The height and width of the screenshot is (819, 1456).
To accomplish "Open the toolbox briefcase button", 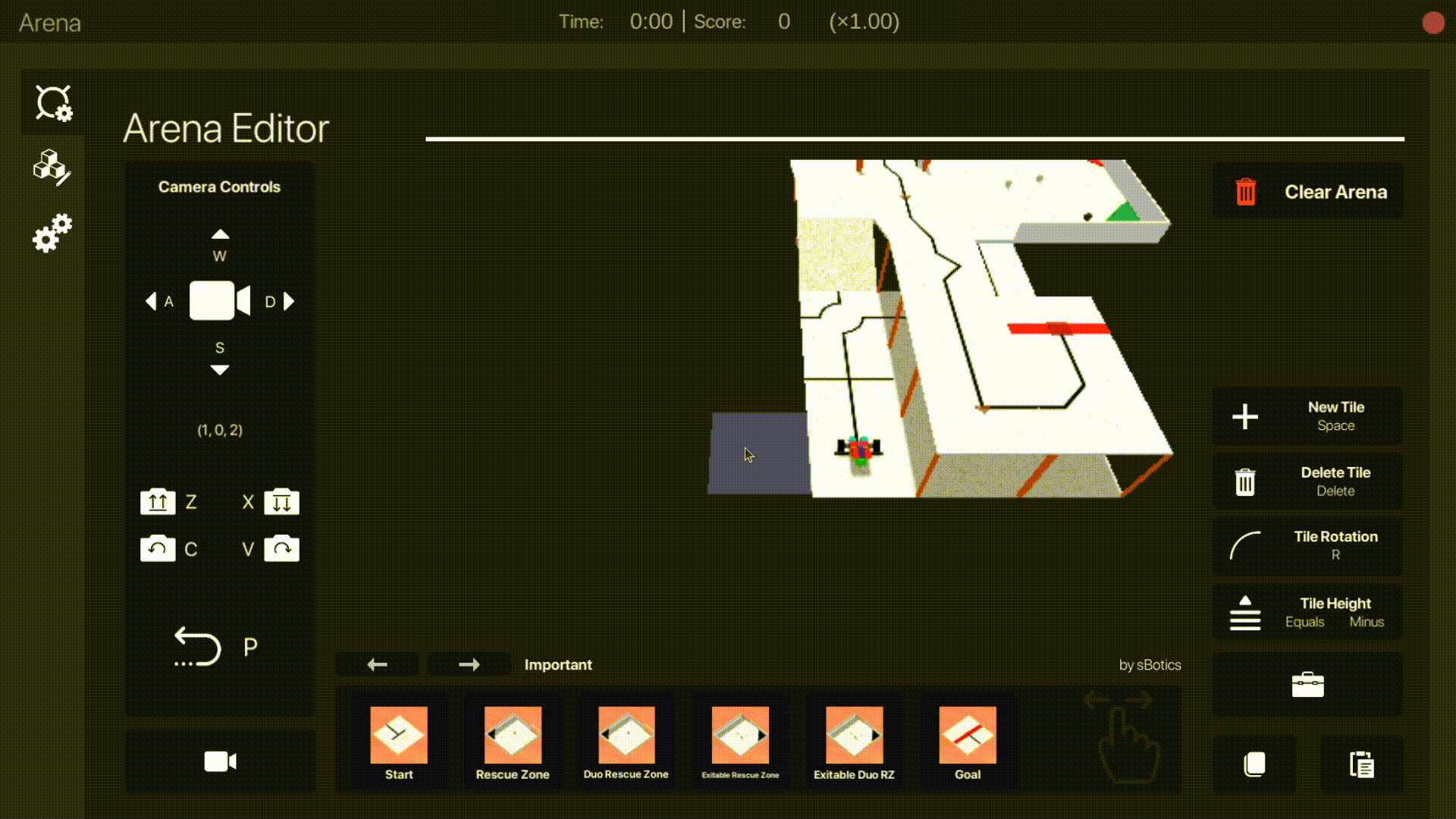I will 1307,685.
